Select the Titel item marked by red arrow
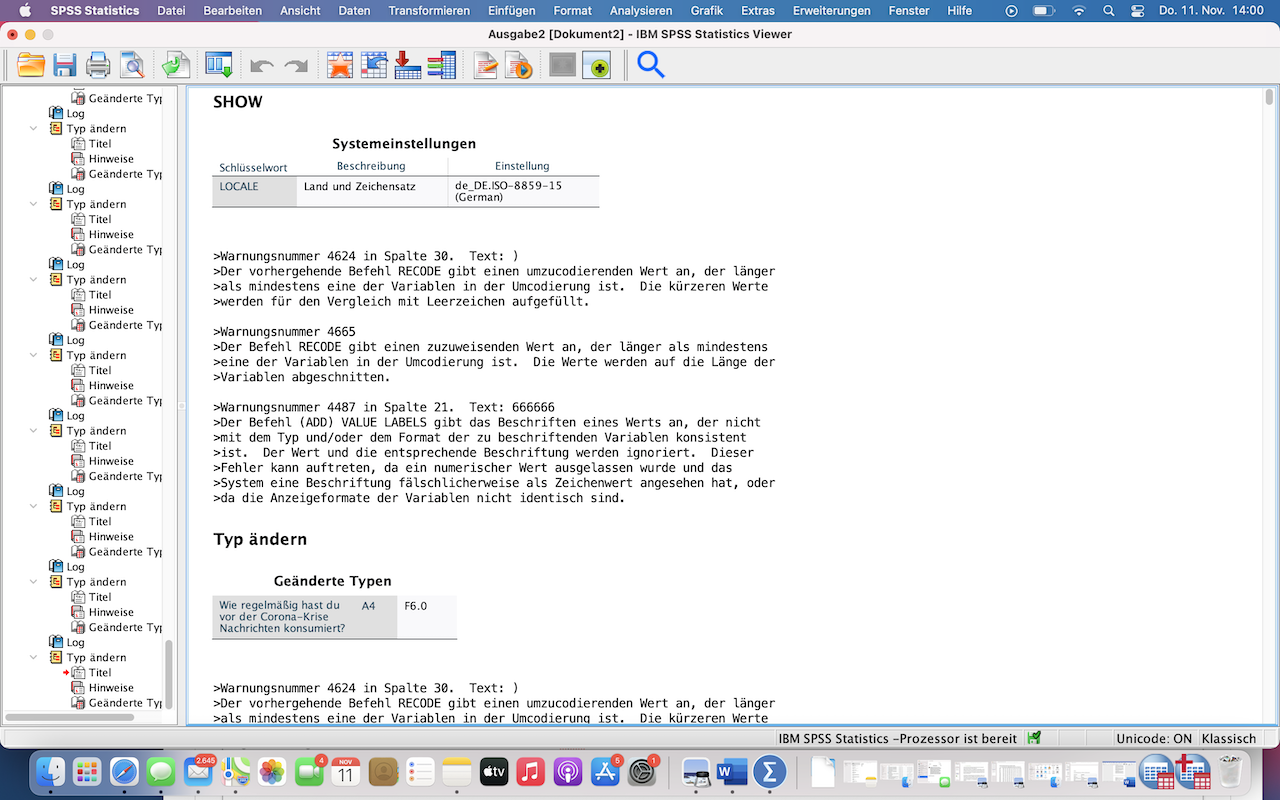The height and width of the screenshot is (800, 1280). coord(100,673)
